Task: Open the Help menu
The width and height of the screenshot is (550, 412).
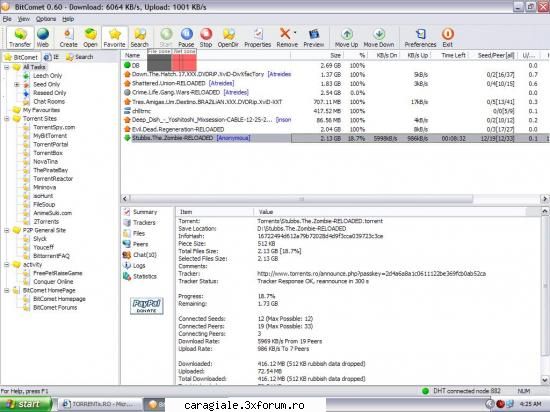Action: click(68, 19)
